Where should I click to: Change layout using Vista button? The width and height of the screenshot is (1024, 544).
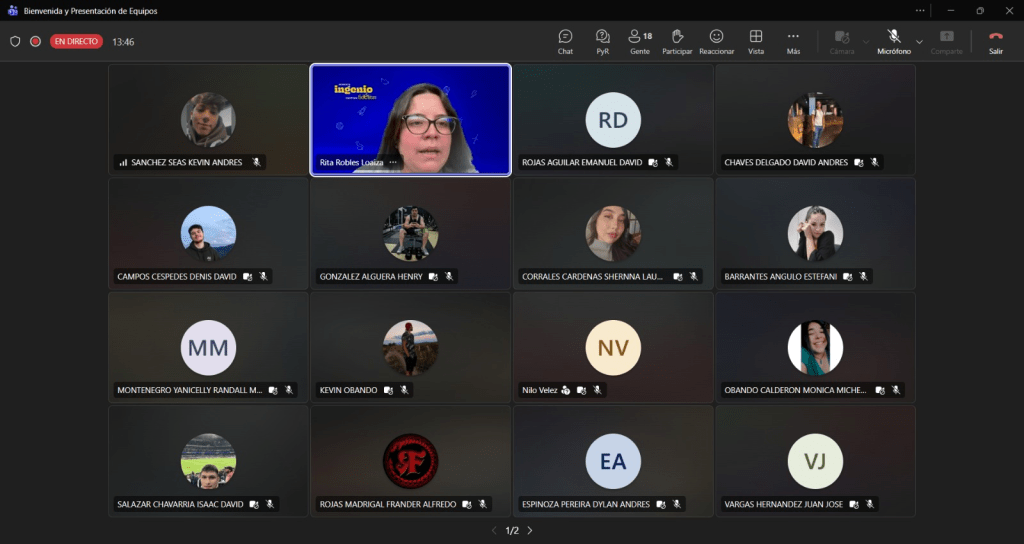click(756, 41)
